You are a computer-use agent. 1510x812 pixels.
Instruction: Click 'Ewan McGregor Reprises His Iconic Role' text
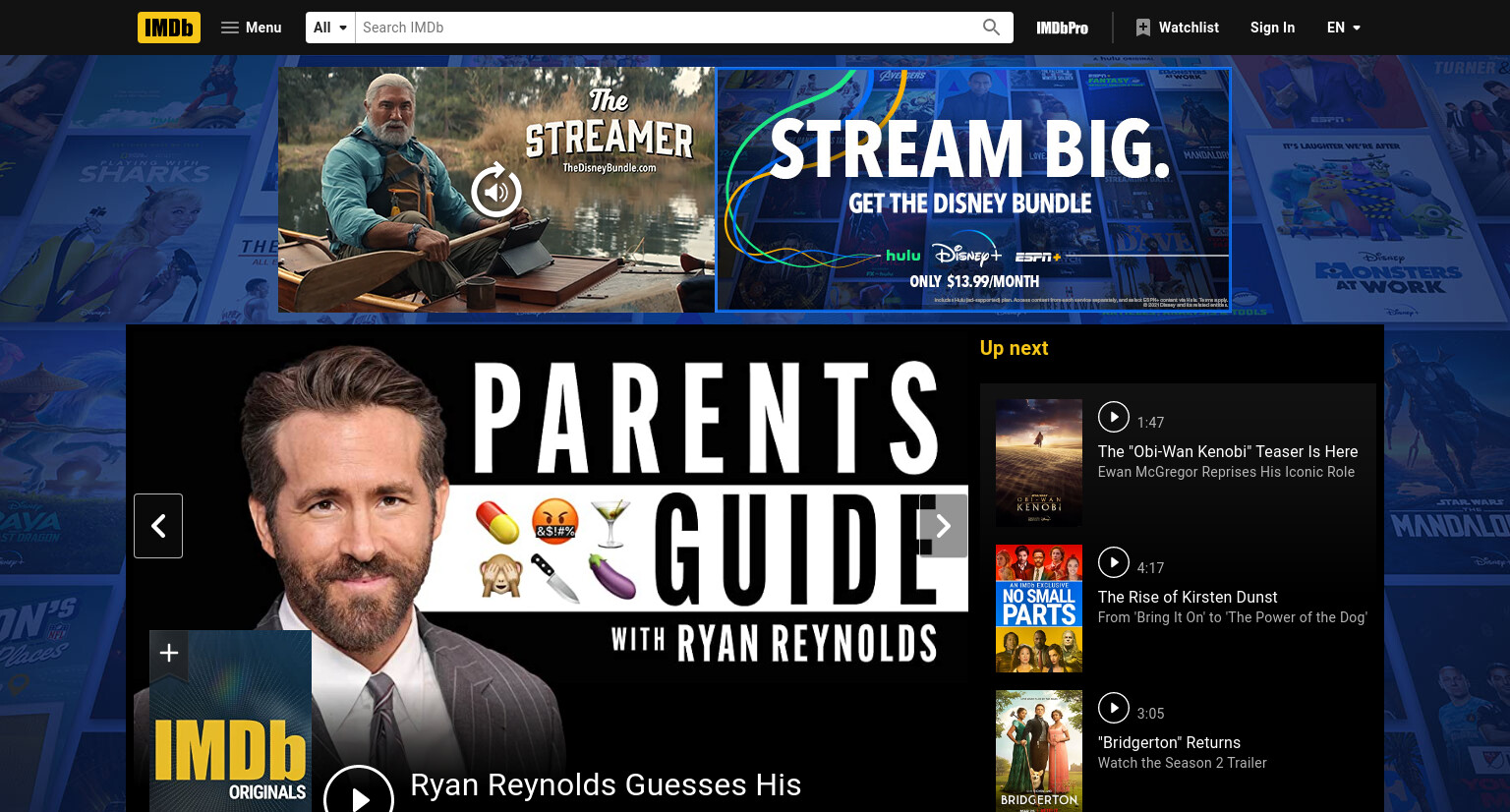click(x=1226, y=472)
